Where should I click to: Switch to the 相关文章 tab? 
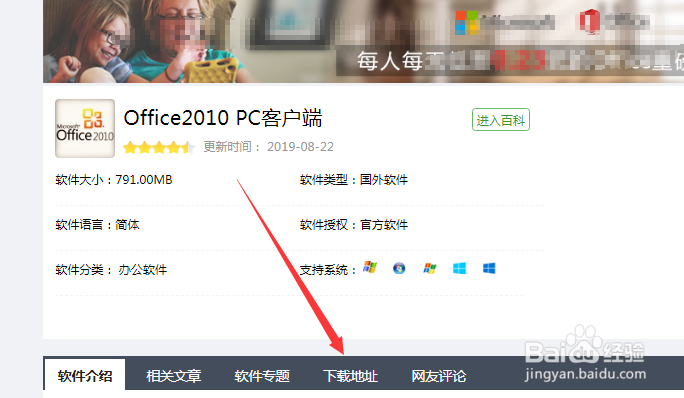click(174, 376)
